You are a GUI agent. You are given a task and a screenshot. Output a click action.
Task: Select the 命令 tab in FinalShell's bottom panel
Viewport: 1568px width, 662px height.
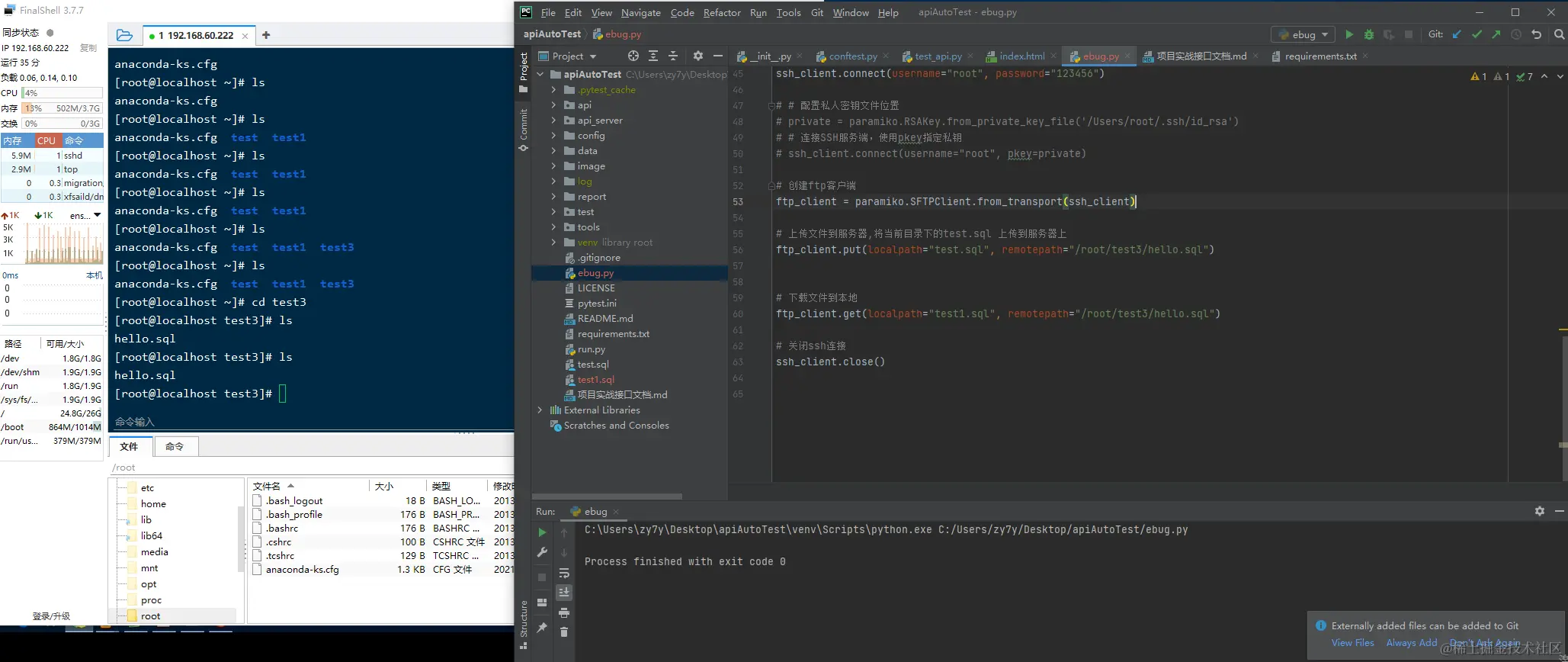pos(175,447)
